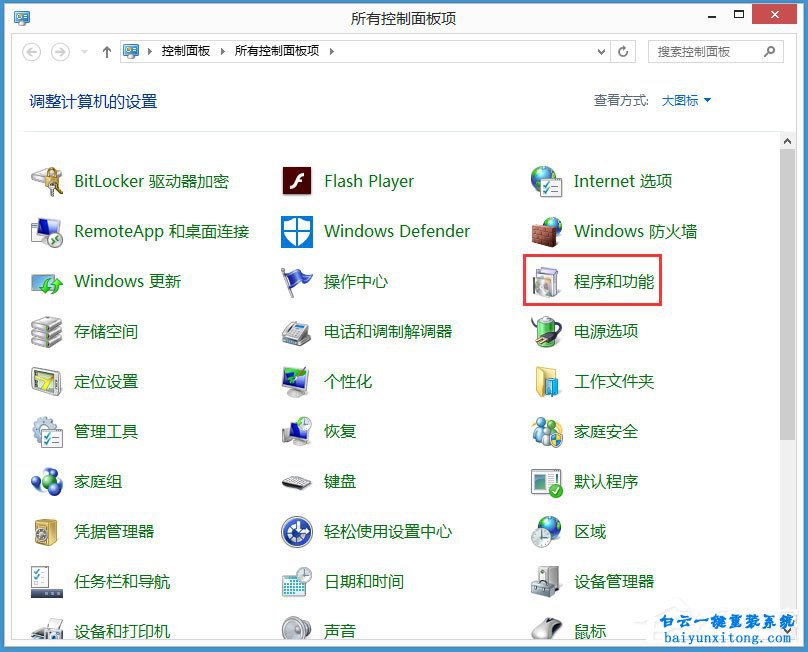Open 程序和功能 (Programs and Features)
Viewport: 808px width, 652px height.
coord(614,281)
